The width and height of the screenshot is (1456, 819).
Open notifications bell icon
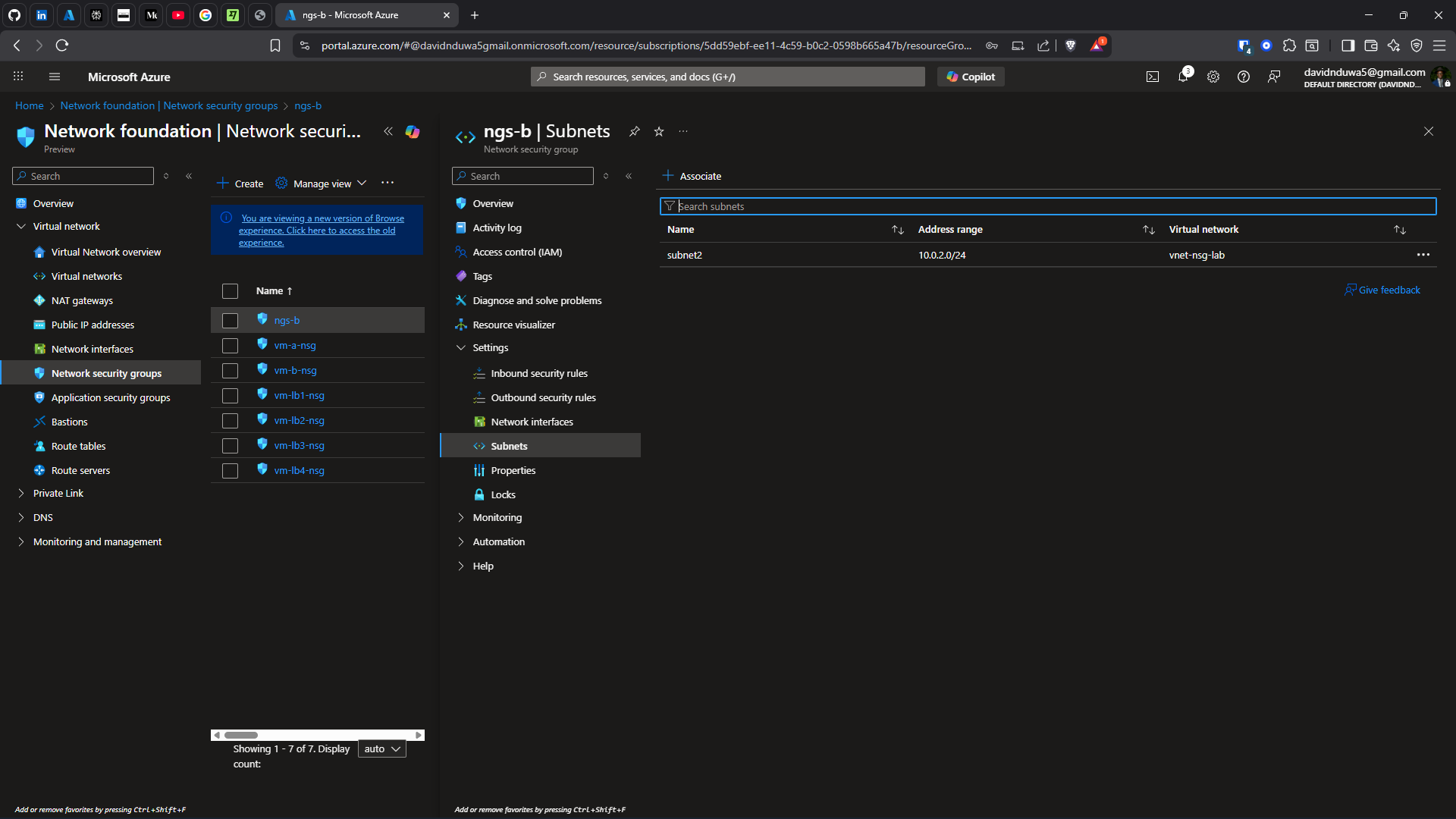click(1183, 76)
